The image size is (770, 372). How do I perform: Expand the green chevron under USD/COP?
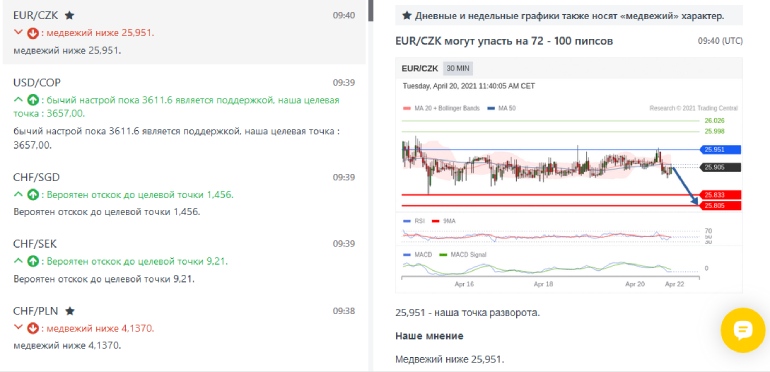pyautogui.click(x=19, y=100)
